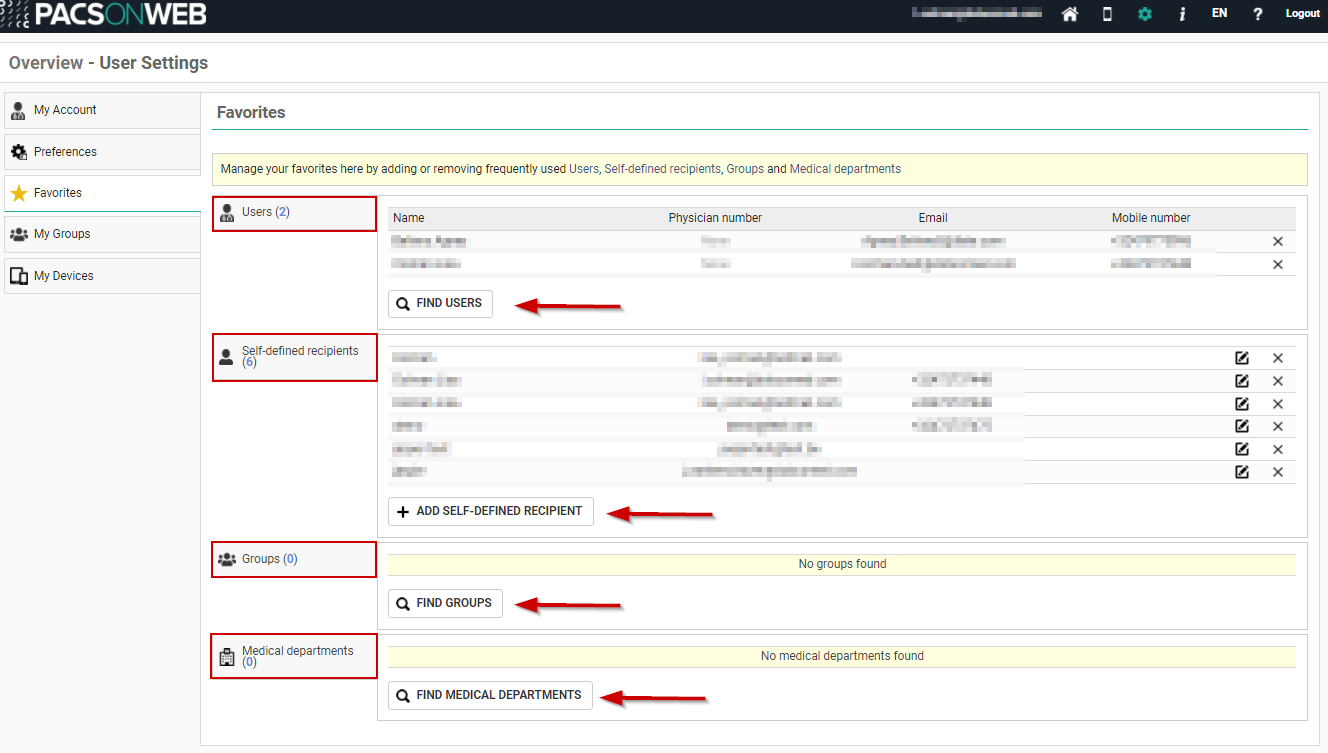Click the Name column header
The width and height of the screenshot is (1328, 753).
(409, 218)
